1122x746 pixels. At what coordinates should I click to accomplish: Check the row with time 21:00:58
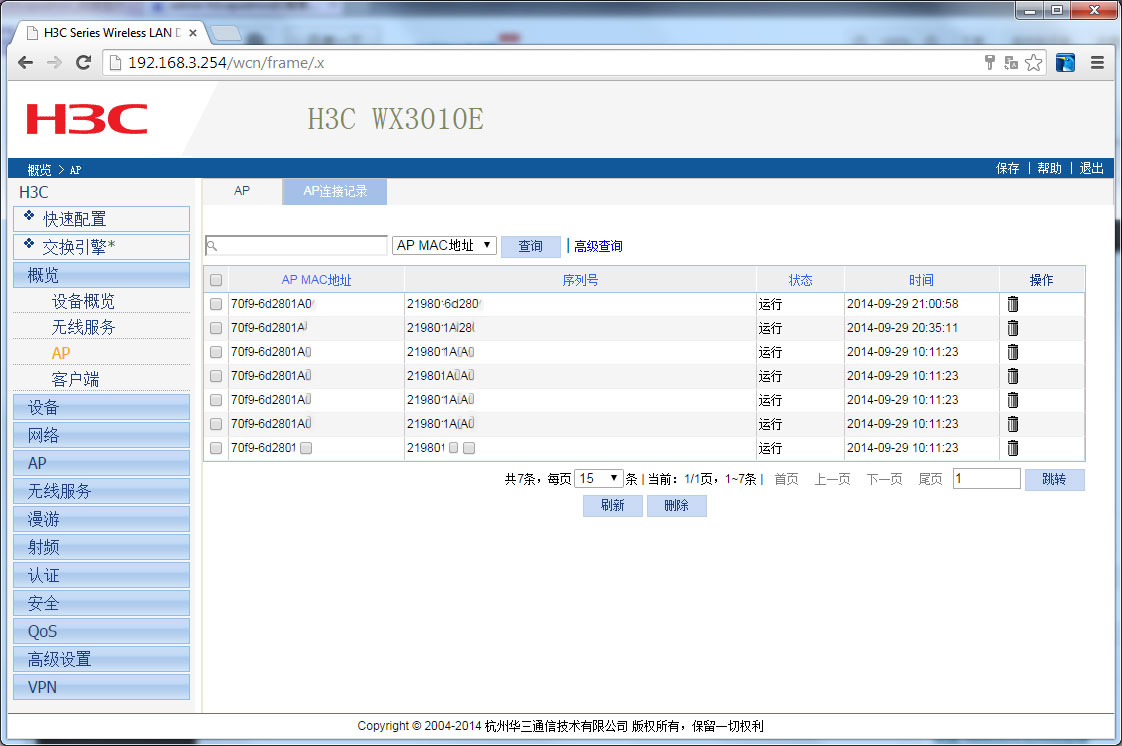pyautogui.click(x=216, y=304)
